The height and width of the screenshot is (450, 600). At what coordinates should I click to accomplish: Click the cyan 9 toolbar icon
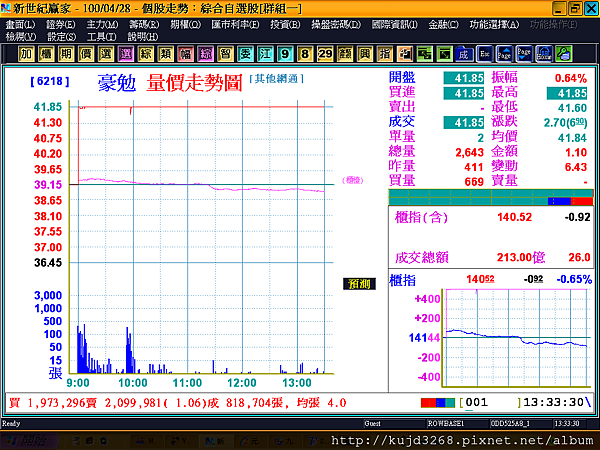(x=285, y=54)
